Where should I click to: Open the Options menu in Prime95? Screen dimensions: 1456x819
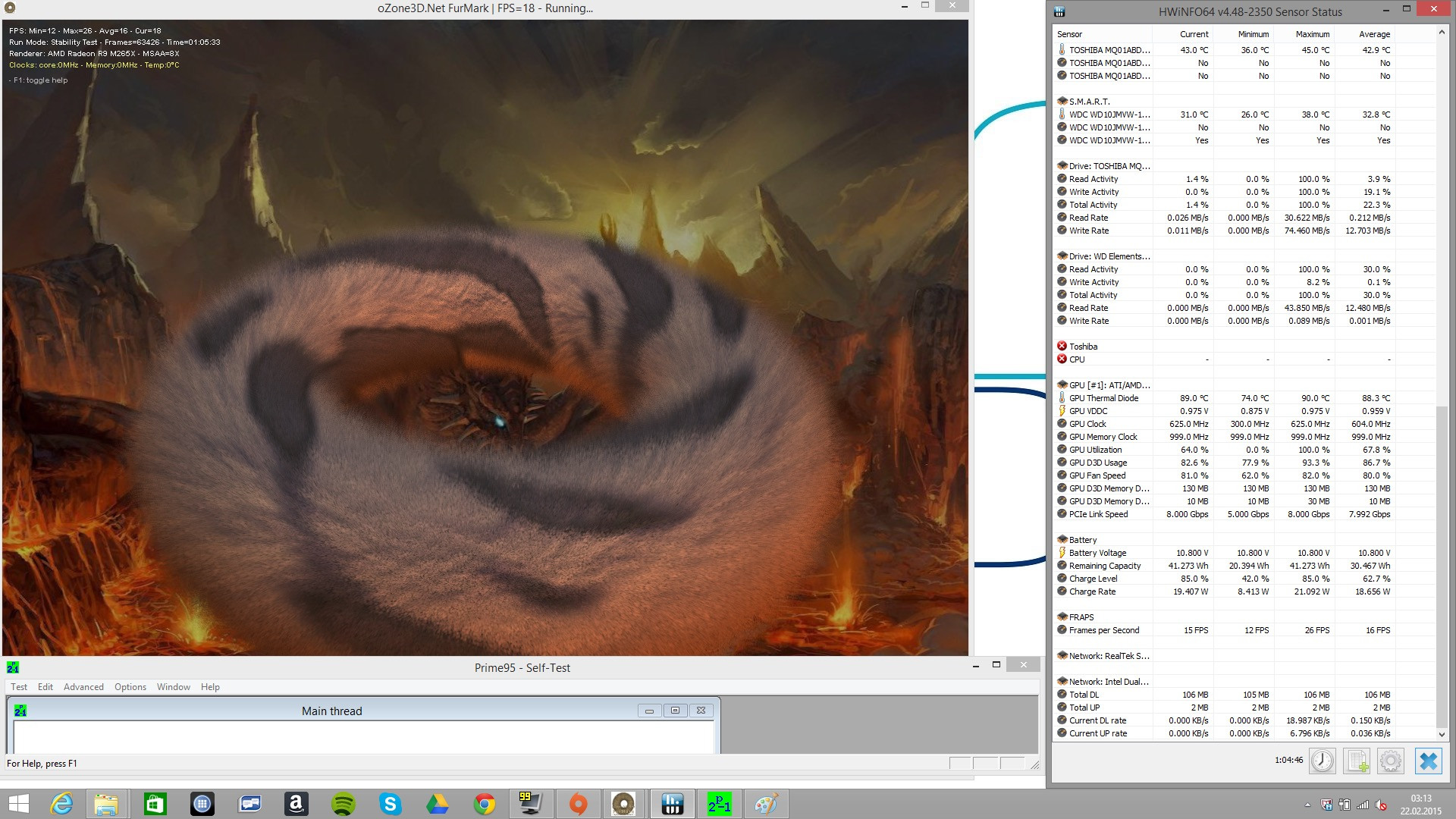click(130, 687)
